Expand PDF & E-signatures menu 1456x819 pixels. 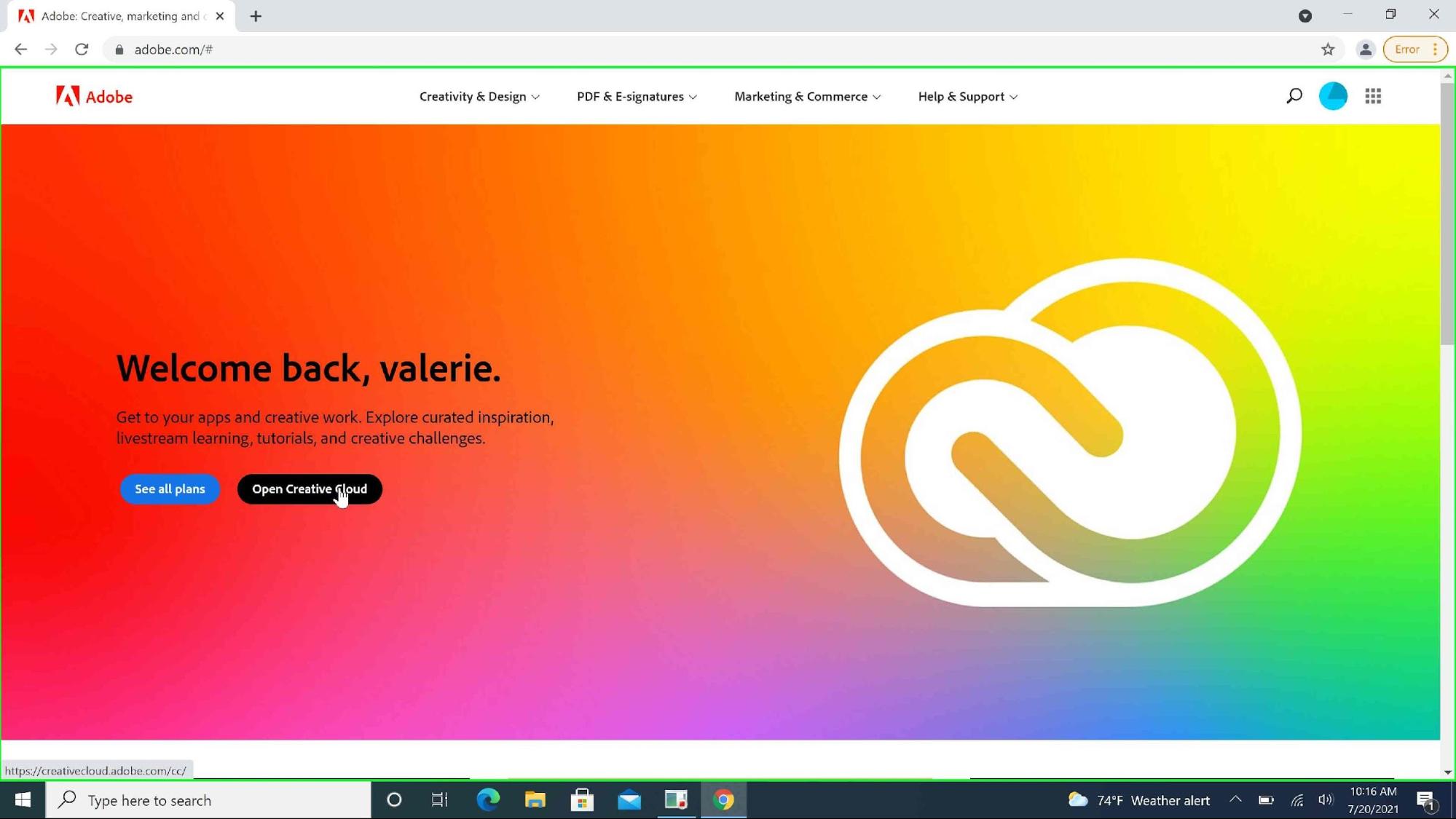pyautogui.click(x=637, y=97)
